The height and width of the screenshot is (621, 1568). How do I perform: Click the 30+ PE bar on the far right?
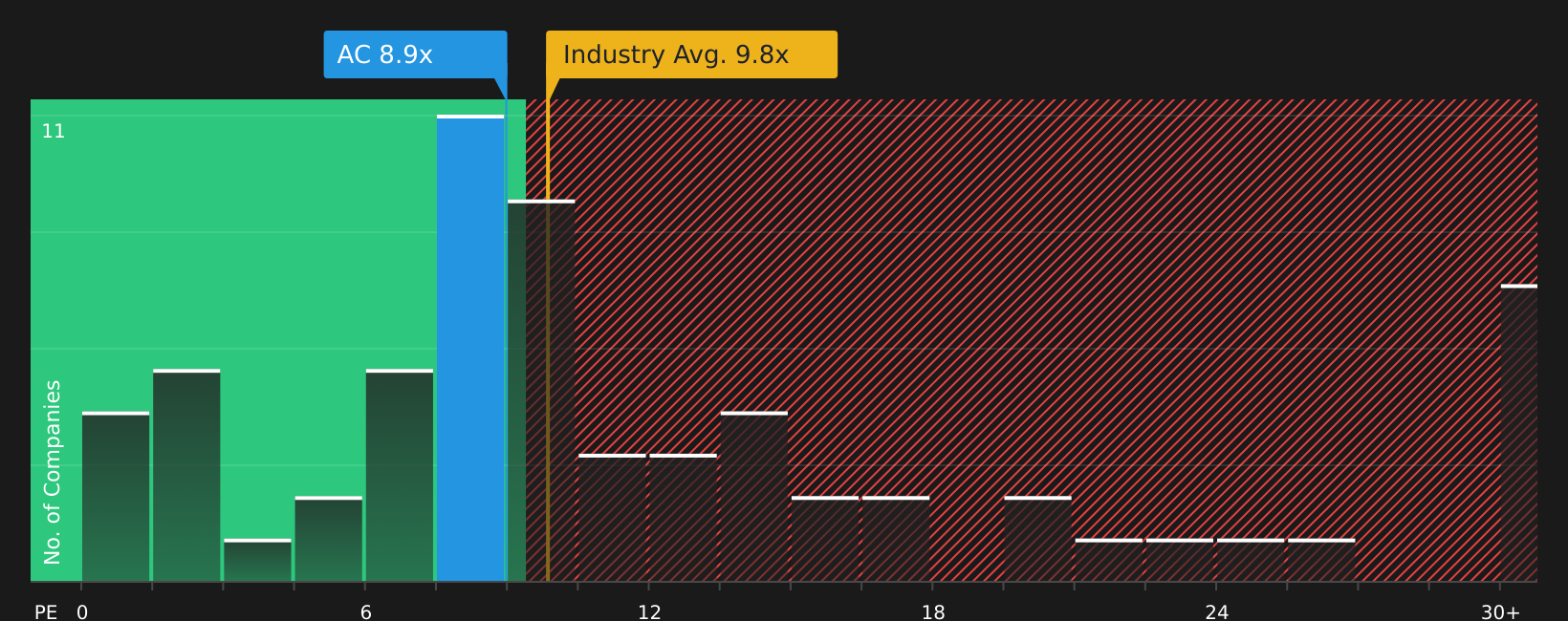coord(1518,433)
